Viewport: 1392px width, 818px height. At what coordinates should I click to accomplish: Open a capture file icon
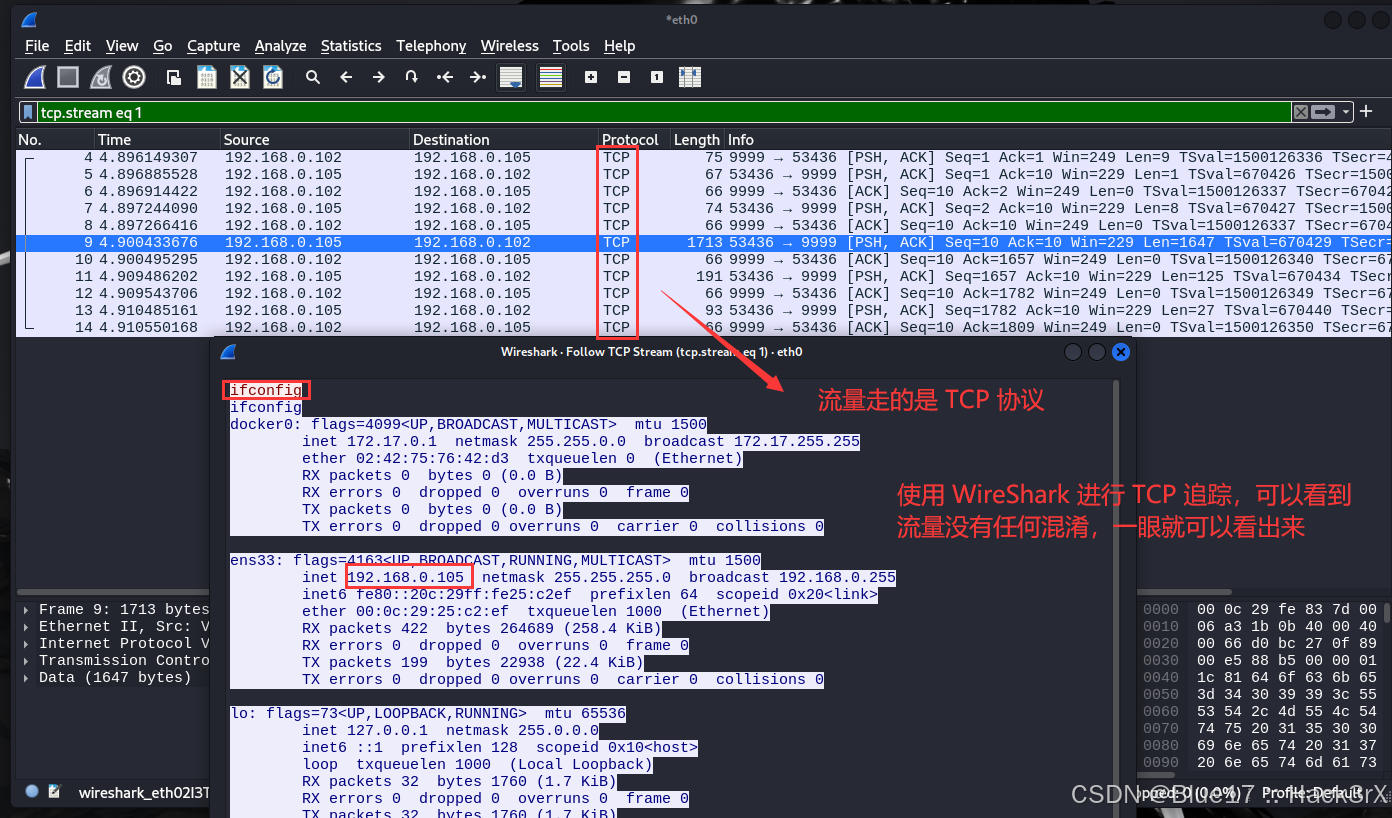(174, 77)
